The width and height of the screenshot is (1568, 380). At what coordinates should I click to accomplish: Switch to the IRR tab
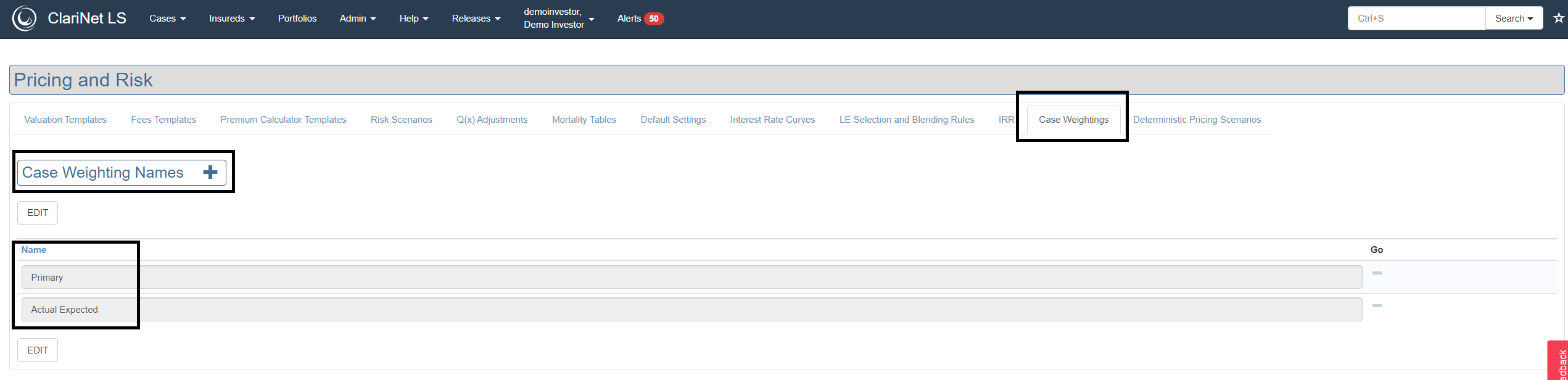point(1006,120)
